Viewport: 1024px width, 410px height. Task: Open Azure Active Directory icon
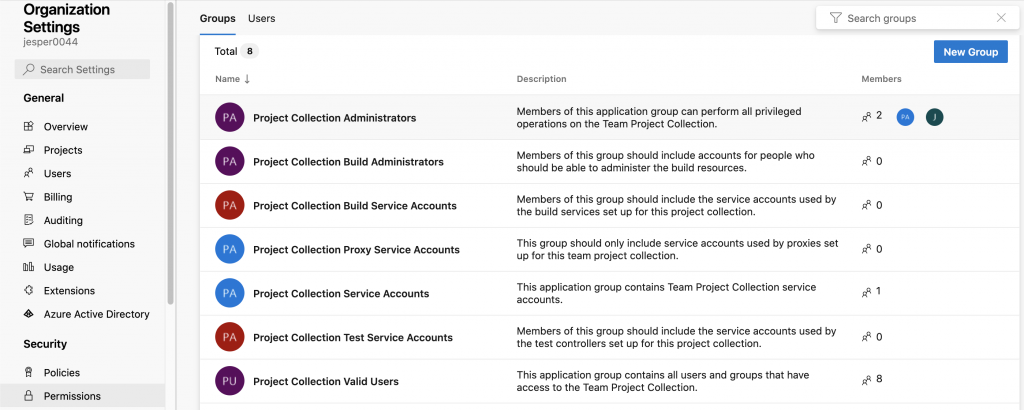click(x=29, y=314)
